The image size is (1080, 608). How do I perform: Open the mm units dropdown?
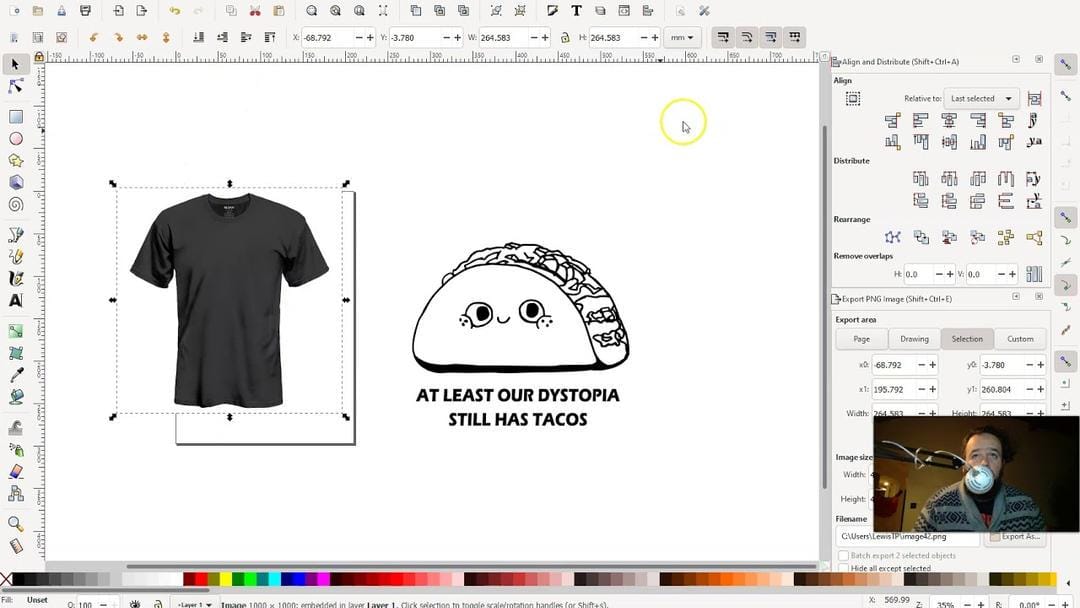(x=682, y=38)
